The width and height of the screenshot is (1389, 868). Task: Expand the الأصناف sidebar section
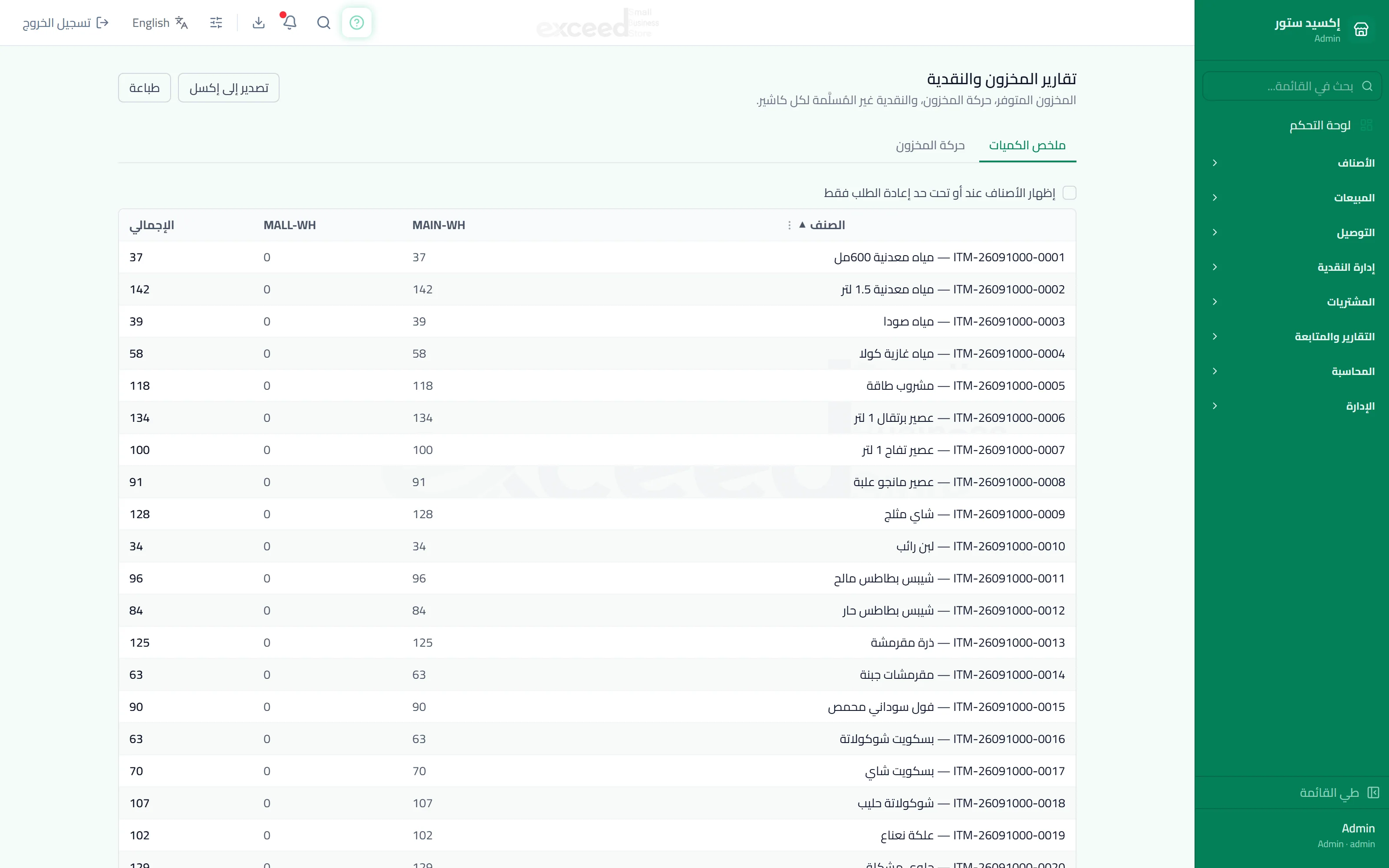[1291, 163]
